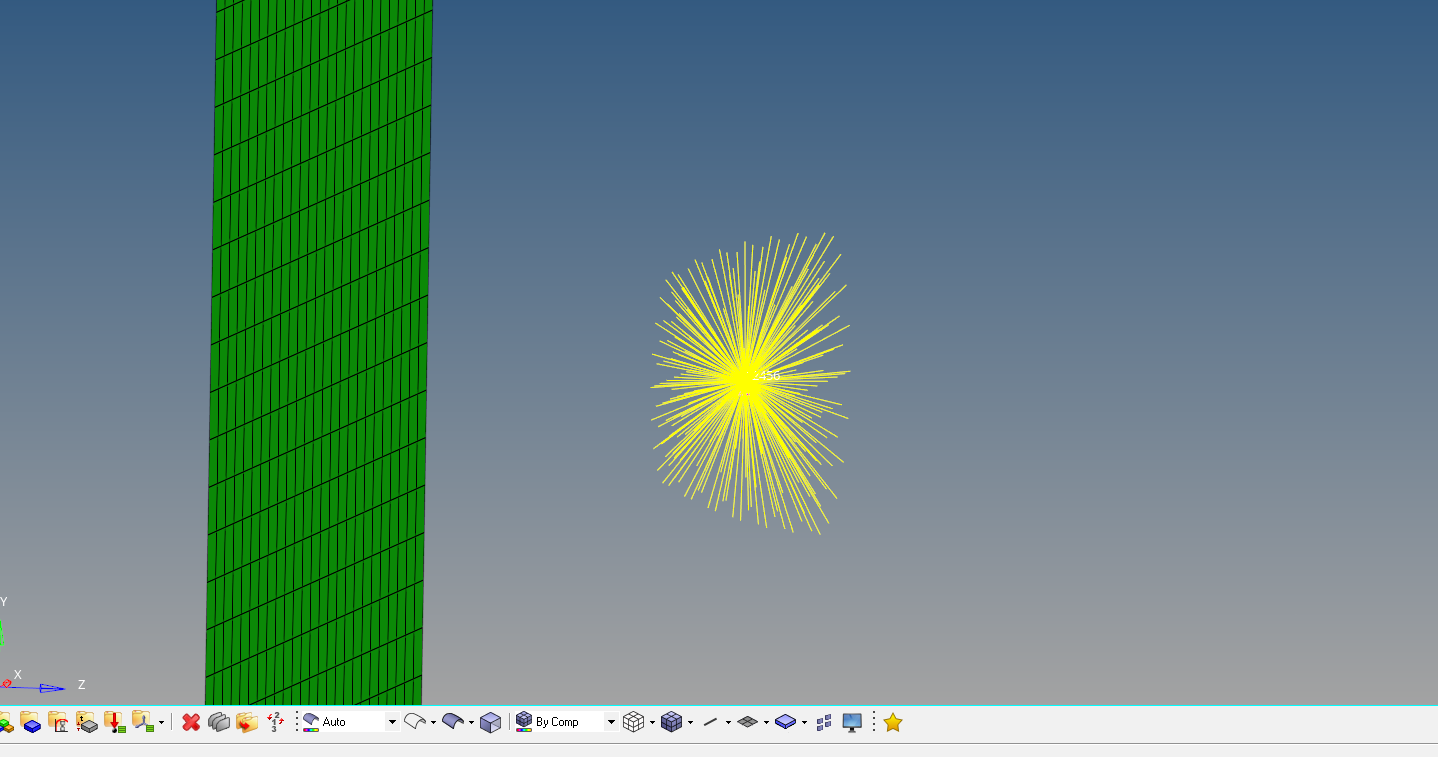Toggle the transparent cube display icon
The width and height of the screenshot is (1438, 757).
(490, 722)
